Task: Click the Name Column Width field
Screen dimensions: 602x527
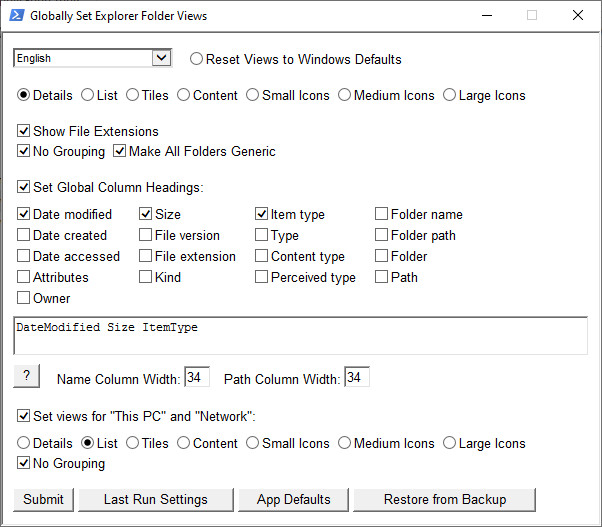Action: coord(197,377)
